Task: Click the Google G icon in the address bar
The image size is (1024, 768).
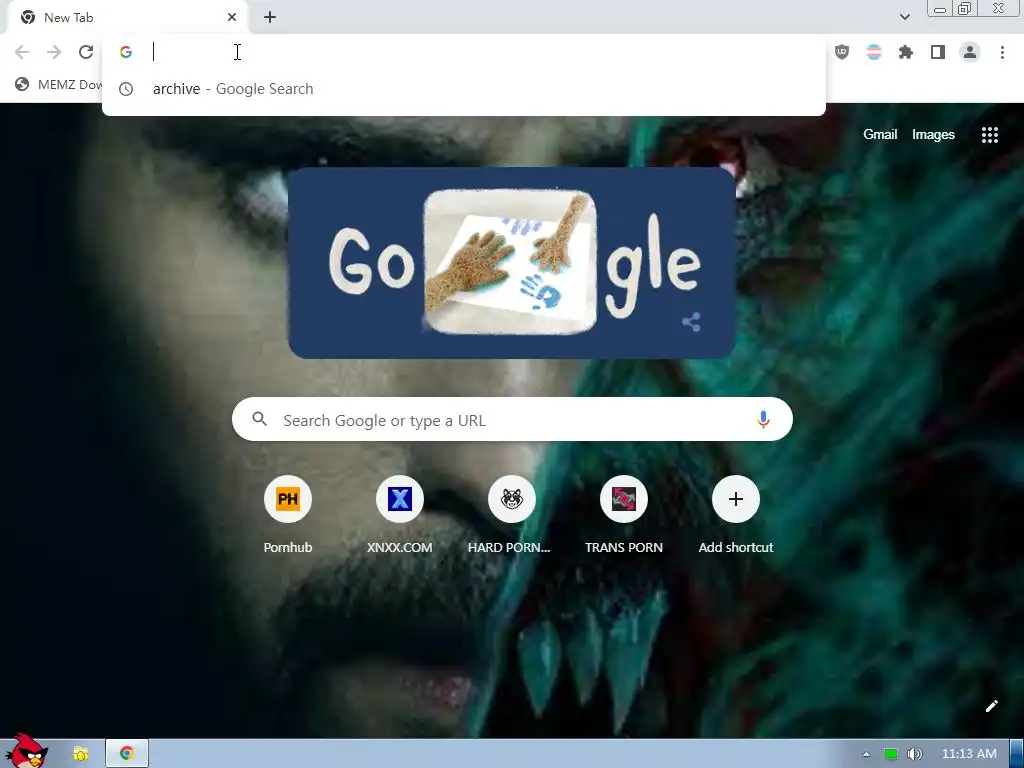Action: [x=126, y=52]
